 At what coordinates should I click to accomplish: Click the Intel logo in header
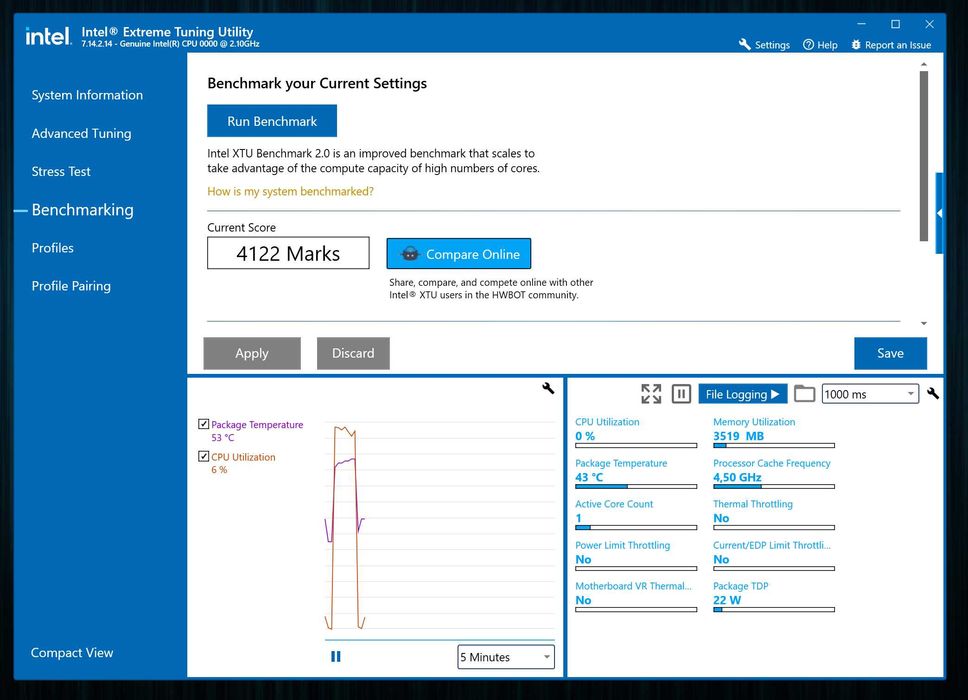(x=48, y=37)
